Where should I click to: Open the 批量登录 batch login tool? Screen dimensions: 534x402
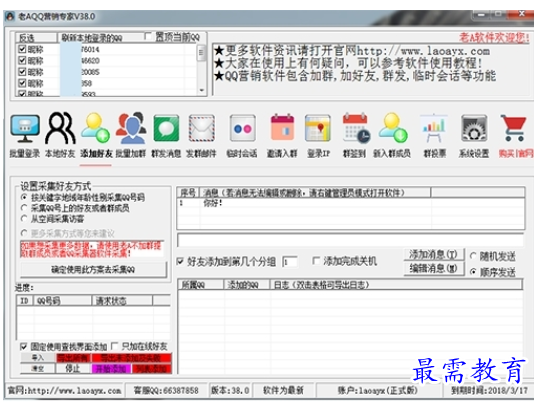tap(25, 135)
